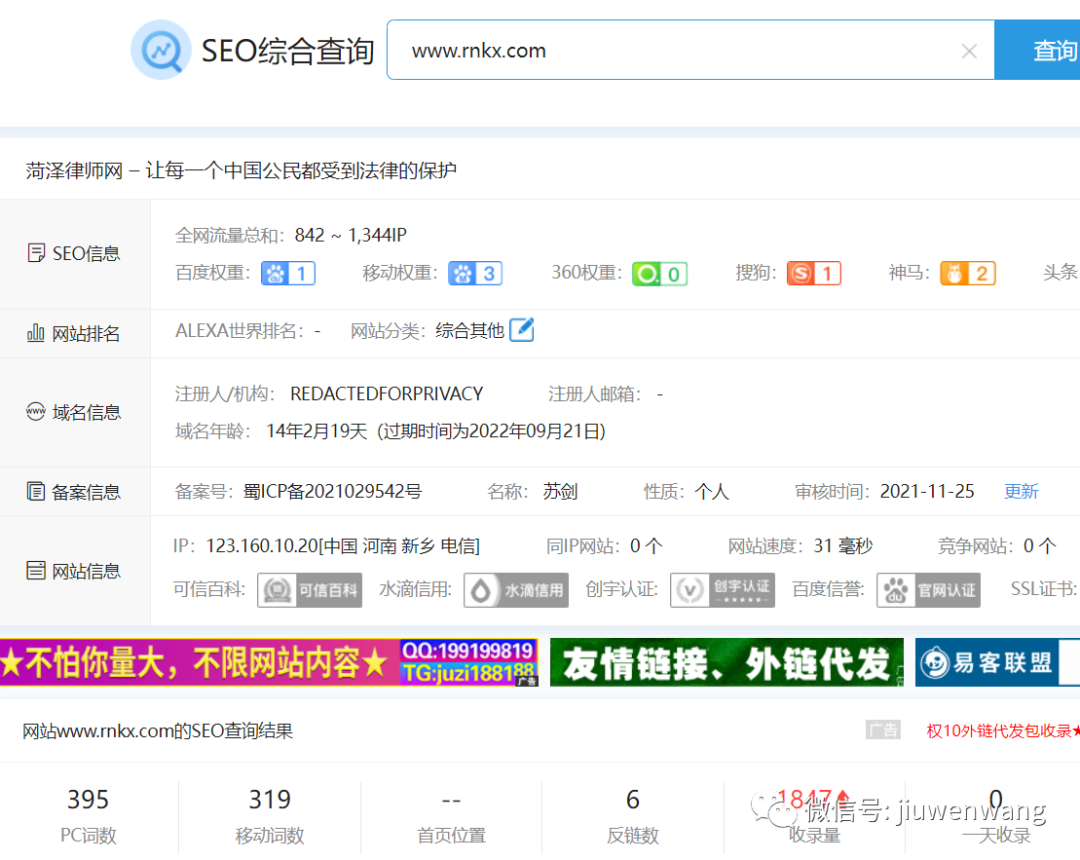Click the 更新 link in 备案信息
Viewport: 1080px width, 860px height.
1021,492
